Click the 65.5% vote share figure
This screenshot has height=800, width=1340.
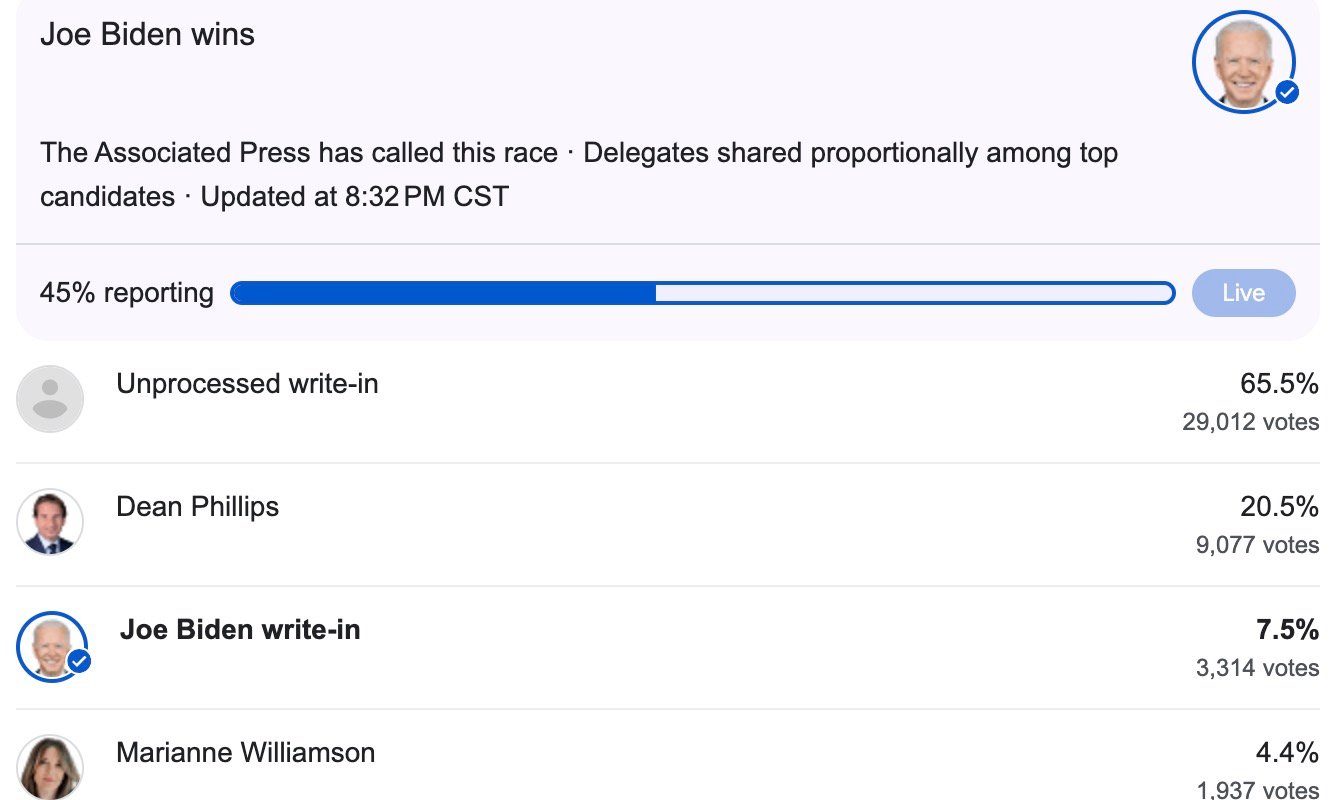click(1279, 384)
